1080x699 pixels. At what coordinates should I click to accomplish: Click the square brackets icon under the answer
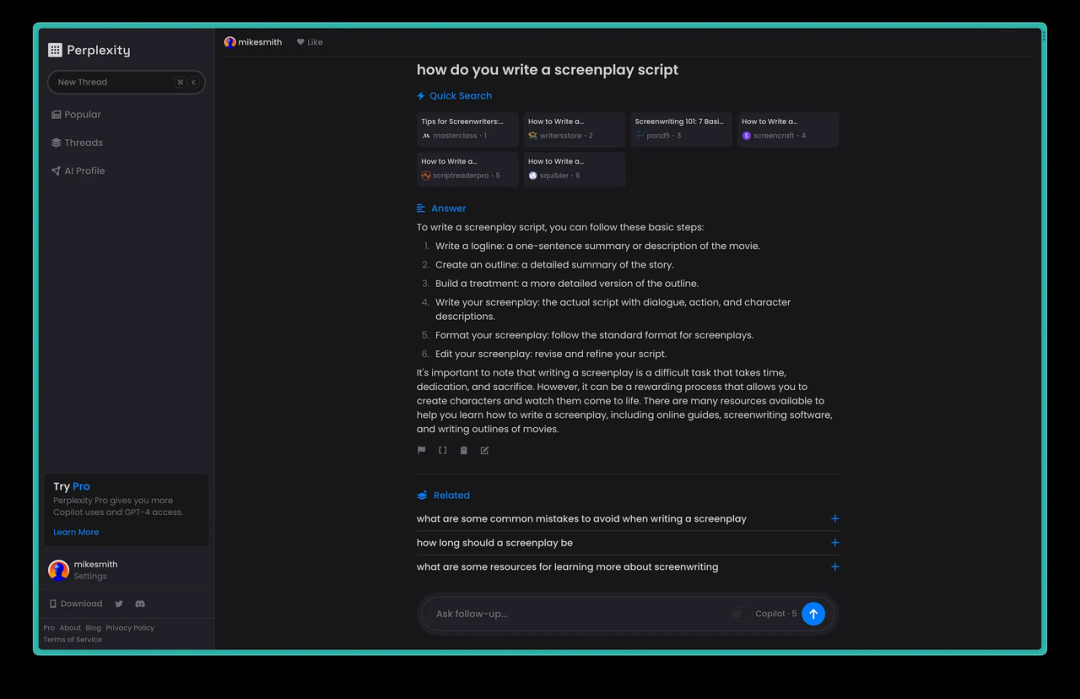[x=442, y=450]
